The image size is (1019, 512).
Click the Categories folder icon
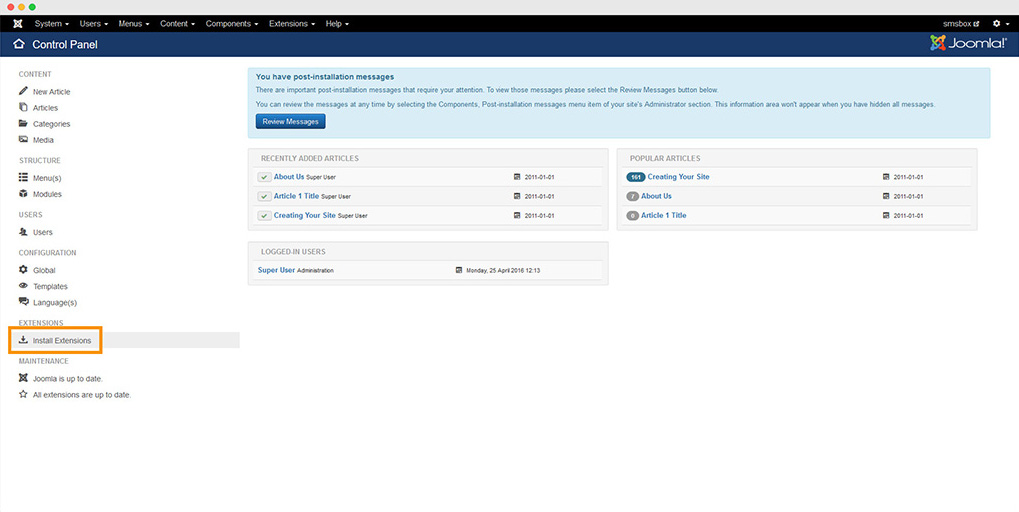(23, 123)
